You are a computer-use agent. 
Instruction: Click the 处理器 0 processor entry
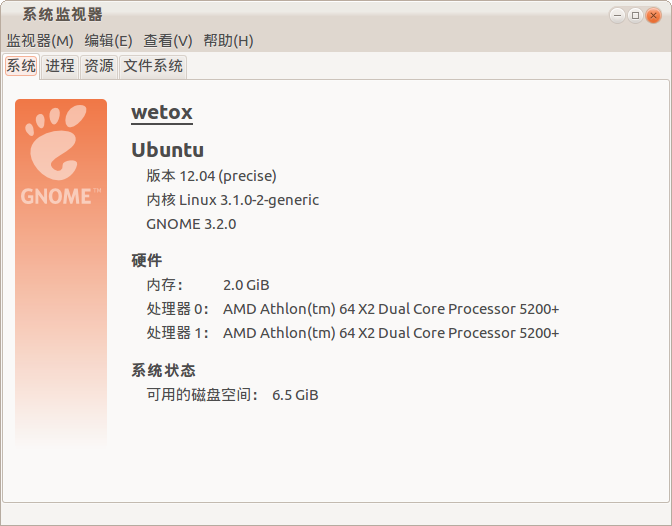click(353, 309)
